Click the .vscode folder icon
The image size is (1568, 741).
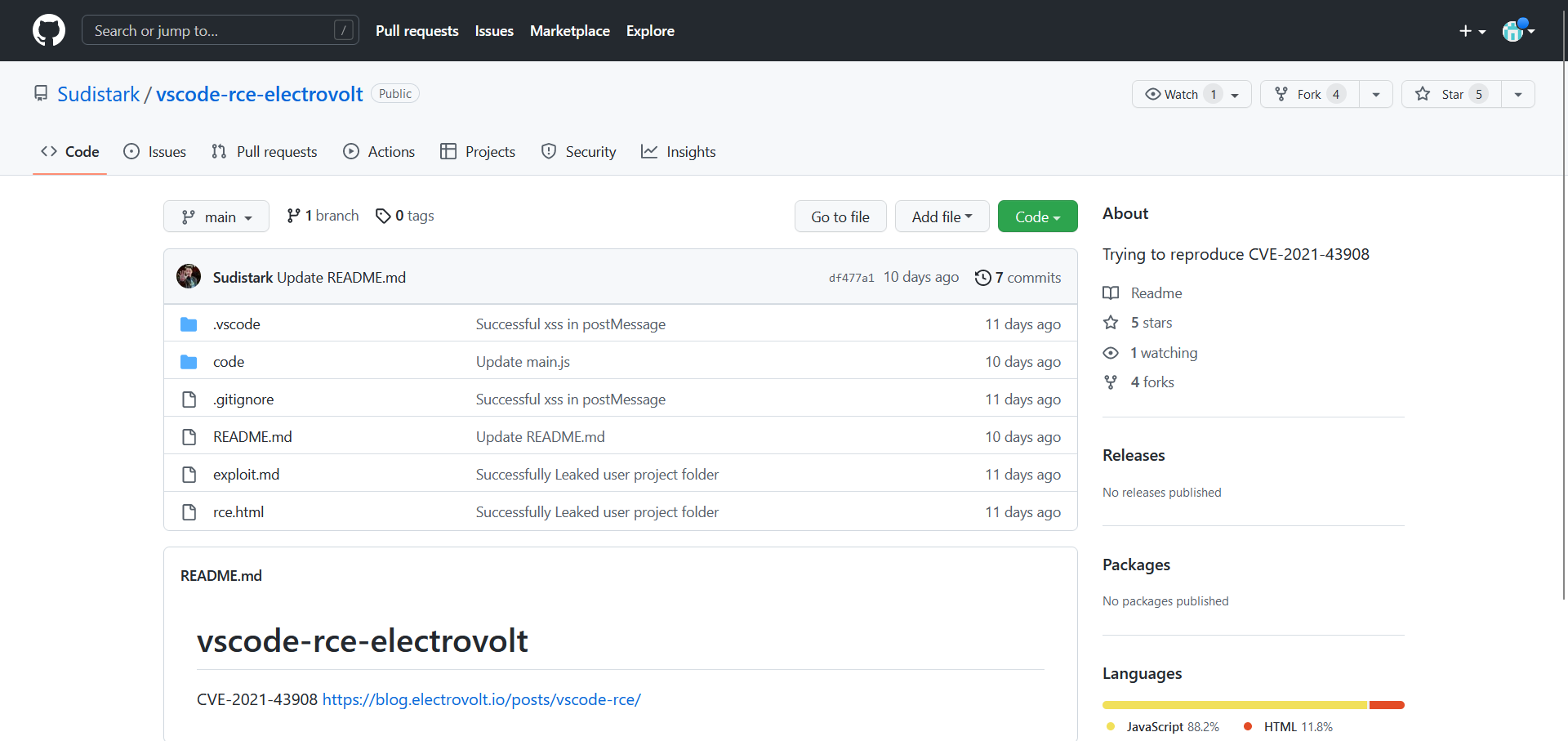pos(189,324)
